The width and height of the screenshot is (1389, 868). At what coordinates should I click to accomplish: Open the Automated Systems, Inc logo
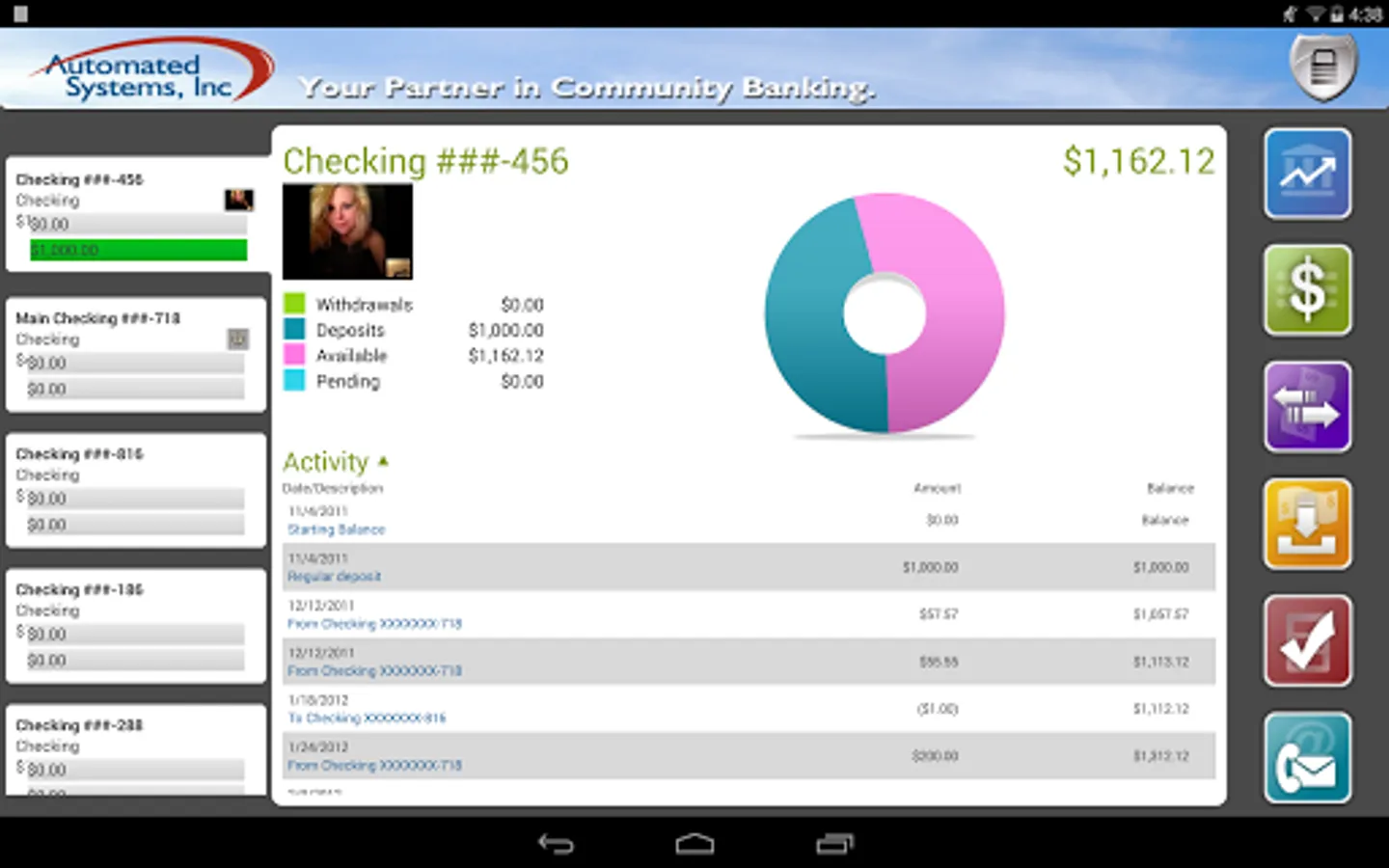click(152, 69)
